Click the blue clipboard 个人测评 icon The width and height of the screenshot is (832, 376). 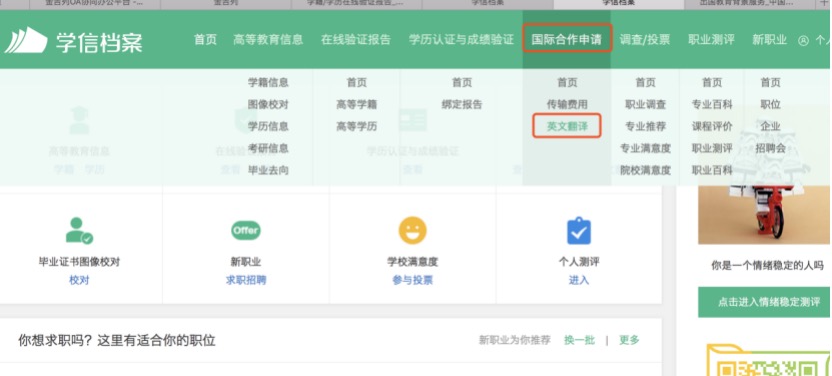(x=578, y=230)
